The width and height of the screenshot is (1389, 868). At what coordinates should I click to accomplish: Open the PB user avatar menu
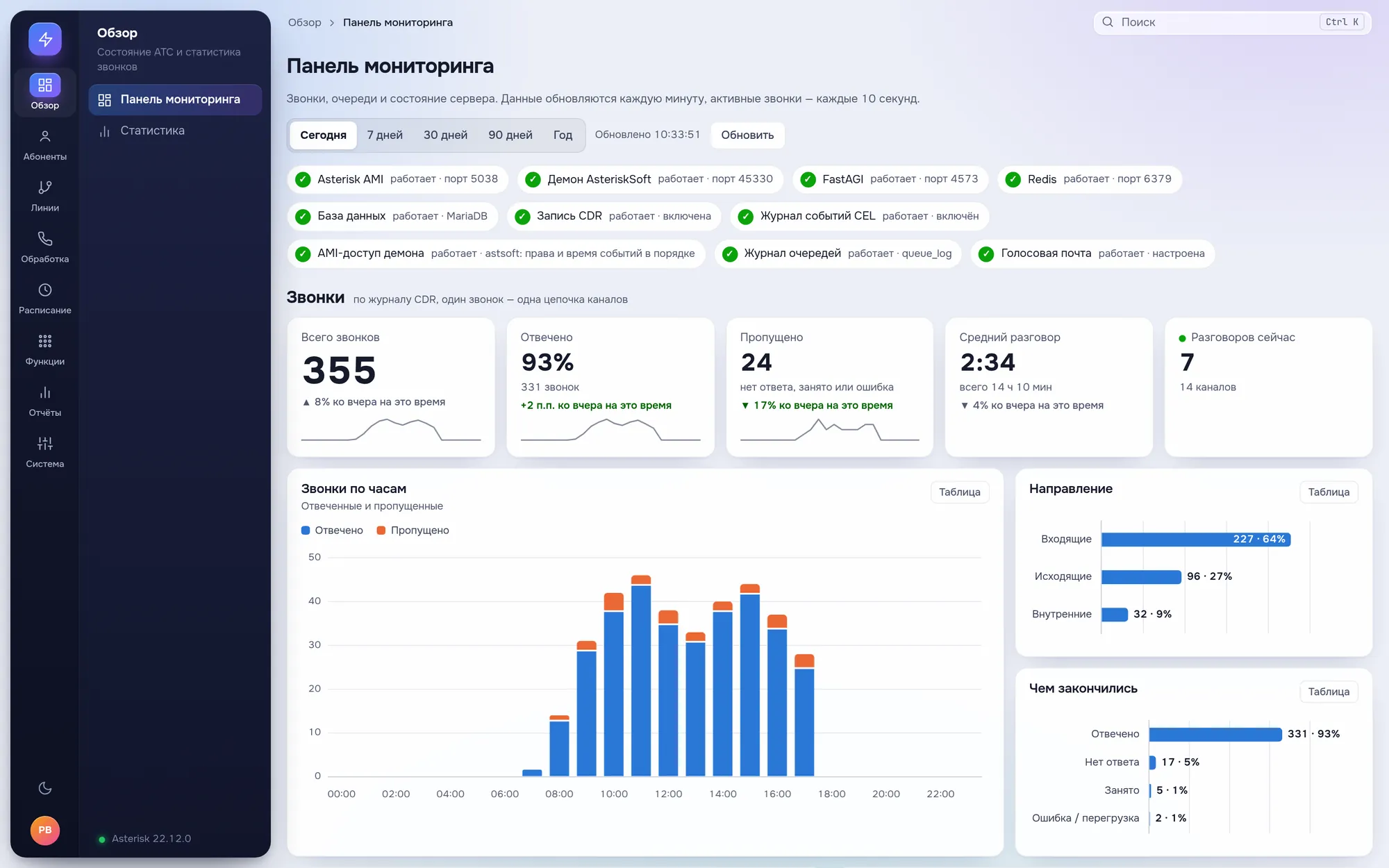point(45,831)
